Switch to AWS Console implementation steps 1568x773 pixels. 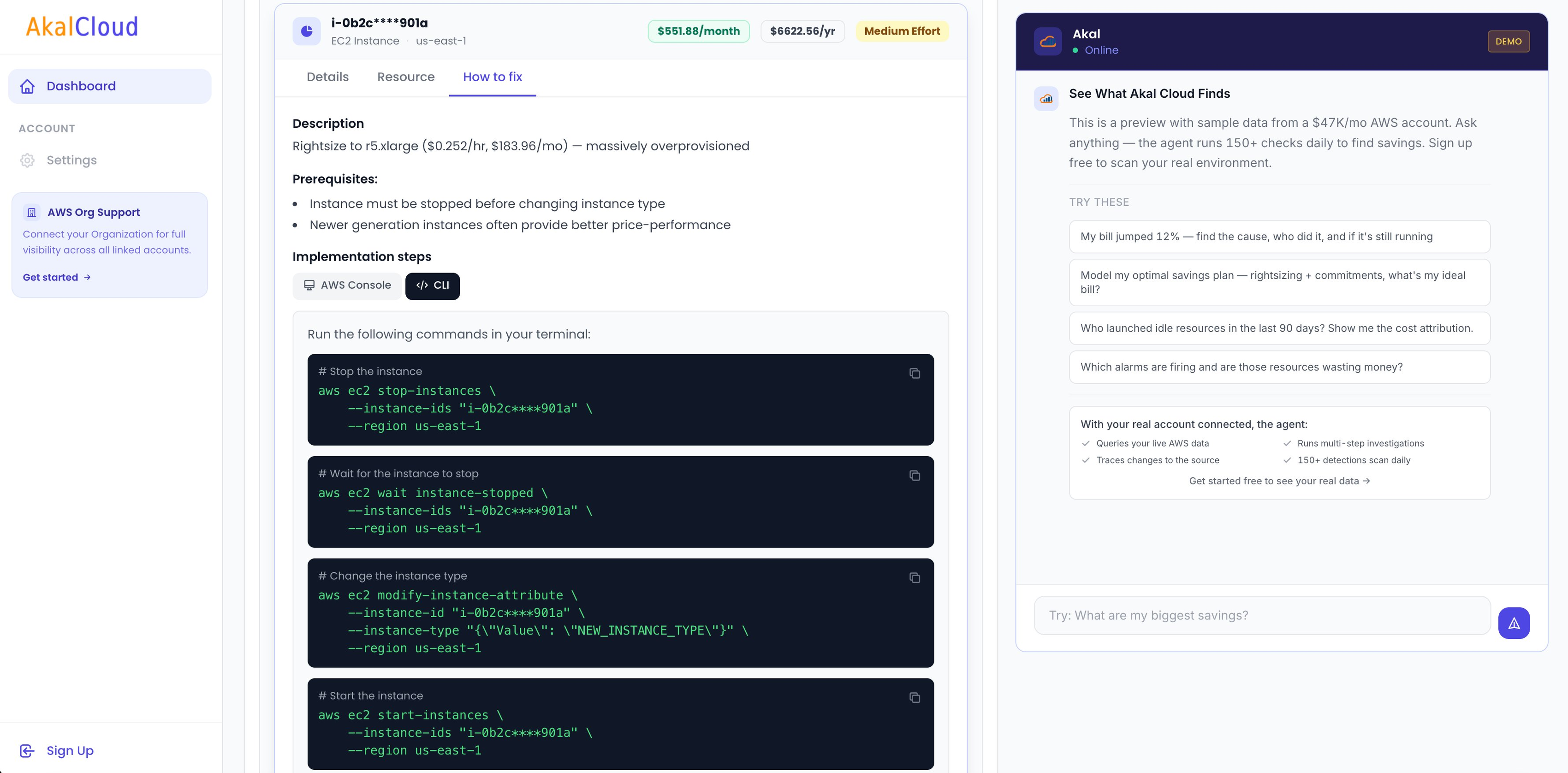coord(348,285)
